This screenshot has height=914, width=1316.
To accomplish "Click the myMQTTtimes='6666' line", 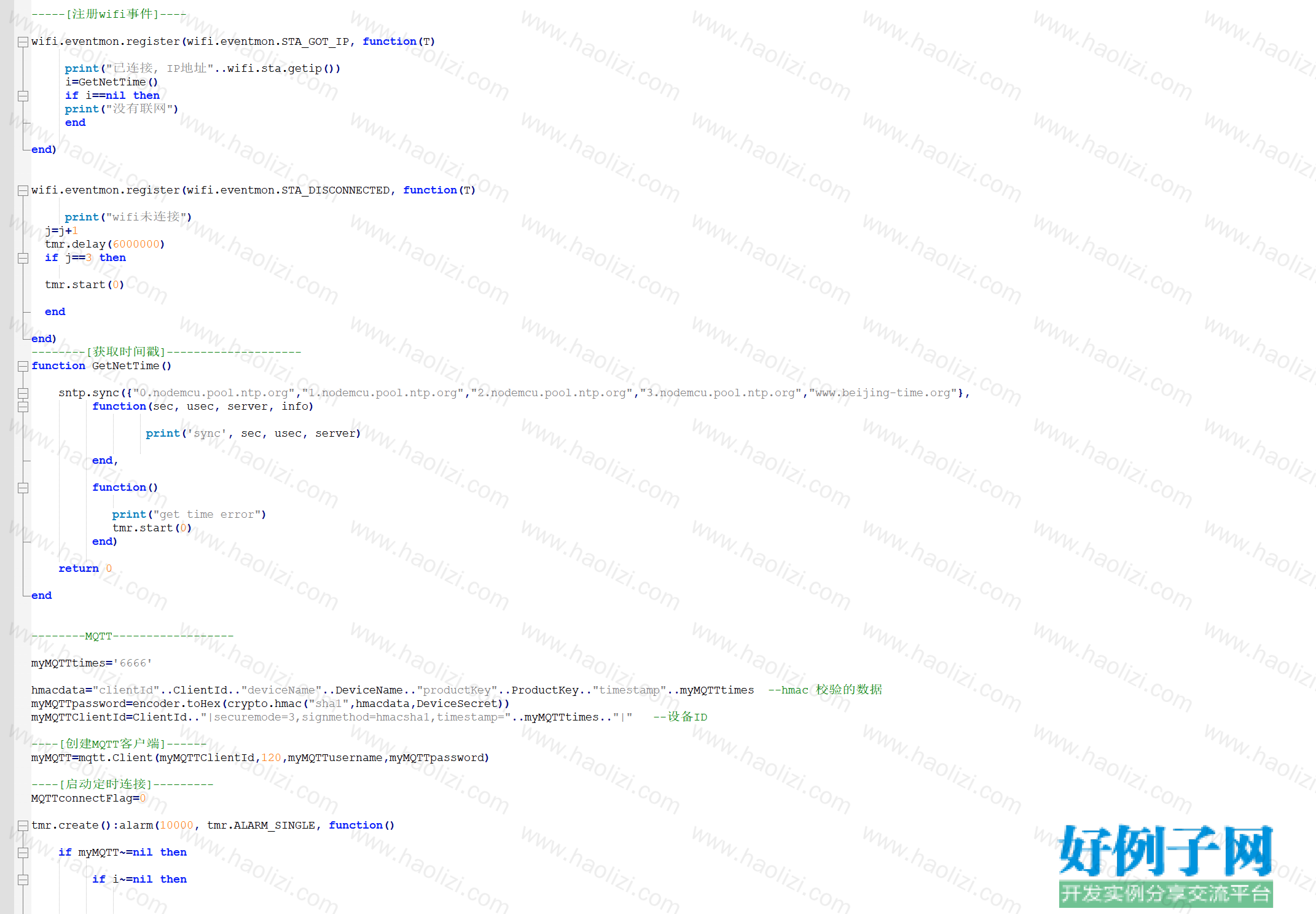I will tap(92, 663).
